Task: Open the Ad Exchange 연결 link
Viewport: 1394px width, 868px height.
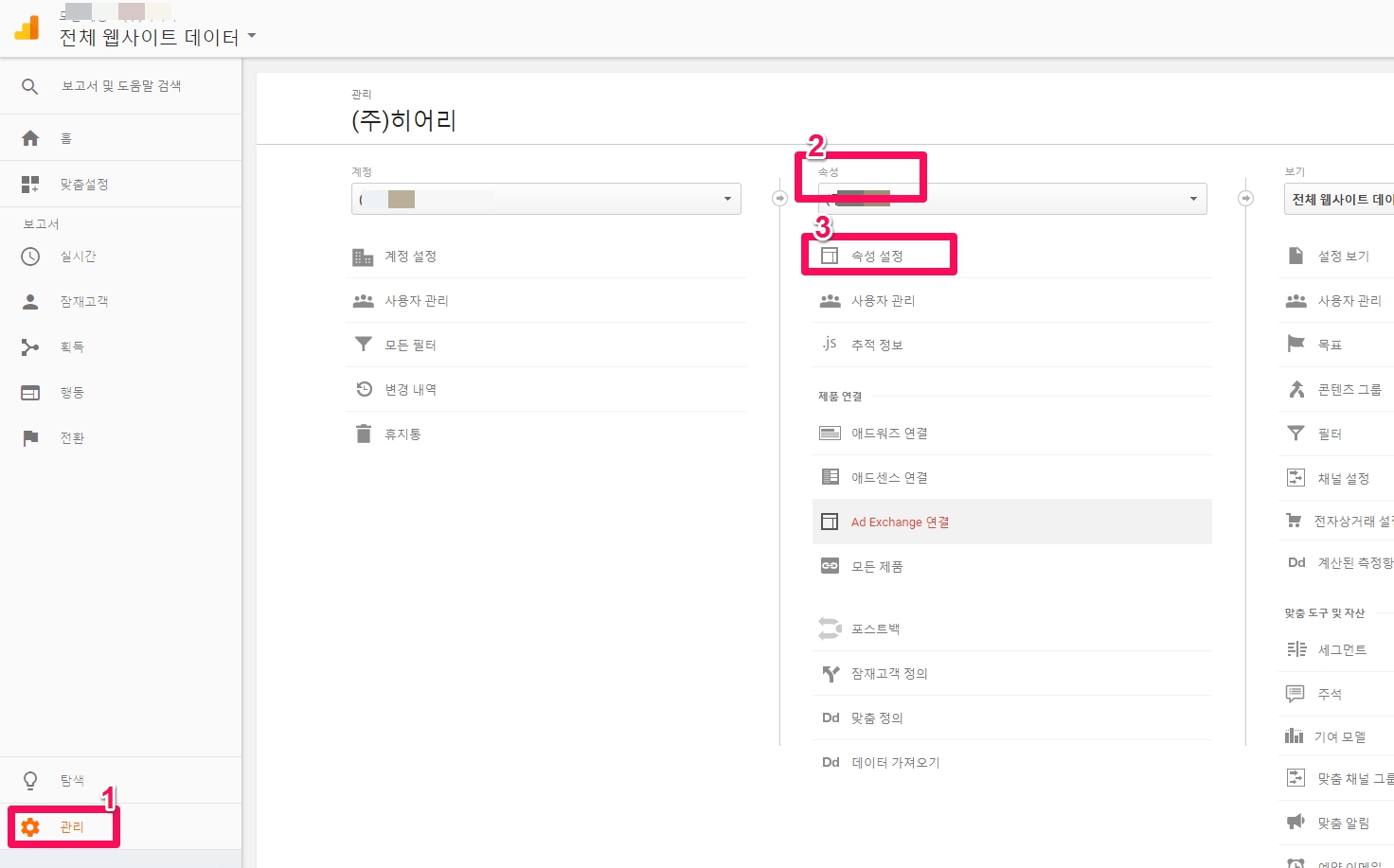Action: (900, 523)
